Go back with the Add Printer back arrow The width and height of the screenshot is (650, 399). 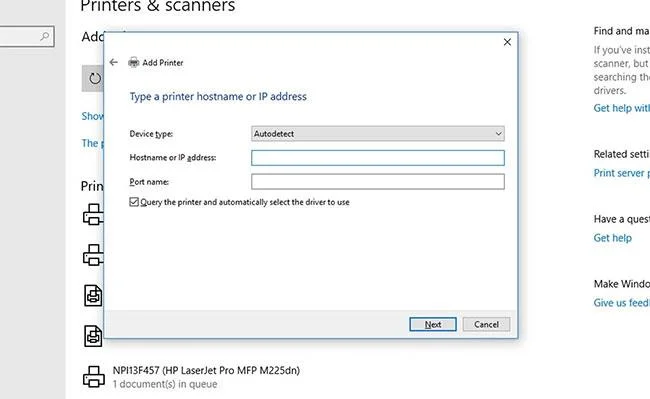coord(114,62)
